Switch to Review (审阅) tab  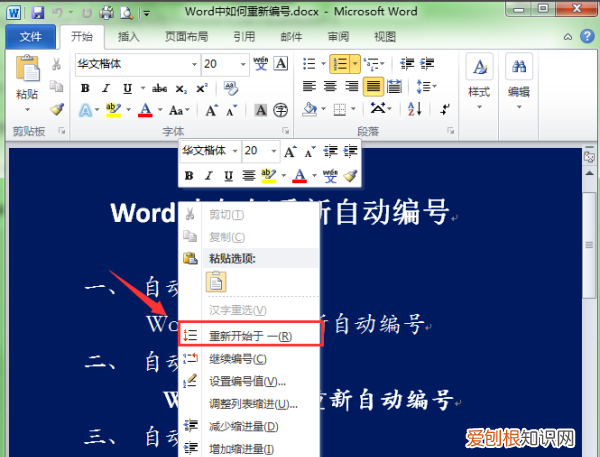click(x=338, y=37)
